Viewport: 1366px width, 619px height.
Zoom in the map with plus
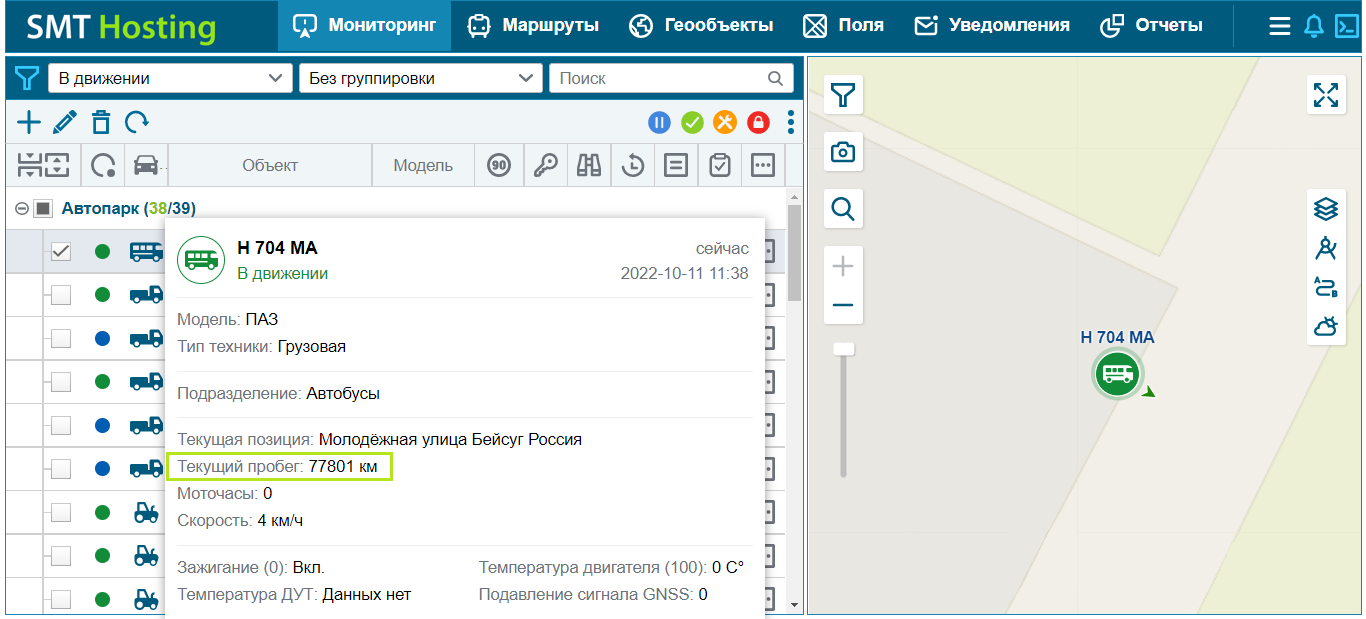(843, 266)
